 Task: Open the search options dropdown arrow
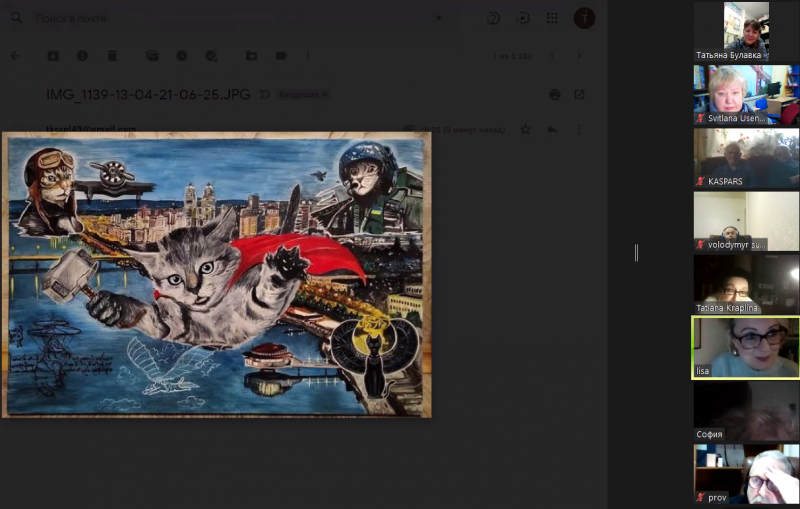click(x=439, y=18)
